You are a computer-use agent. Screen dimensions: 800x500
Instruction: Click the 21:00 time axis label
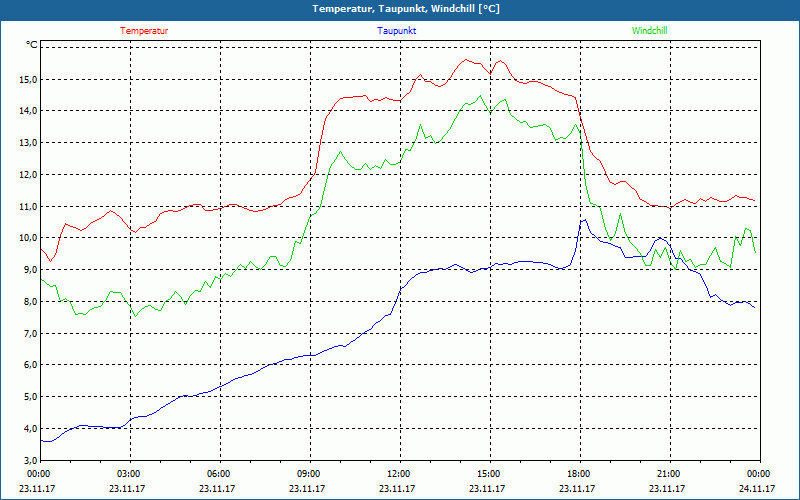point(670,474)
